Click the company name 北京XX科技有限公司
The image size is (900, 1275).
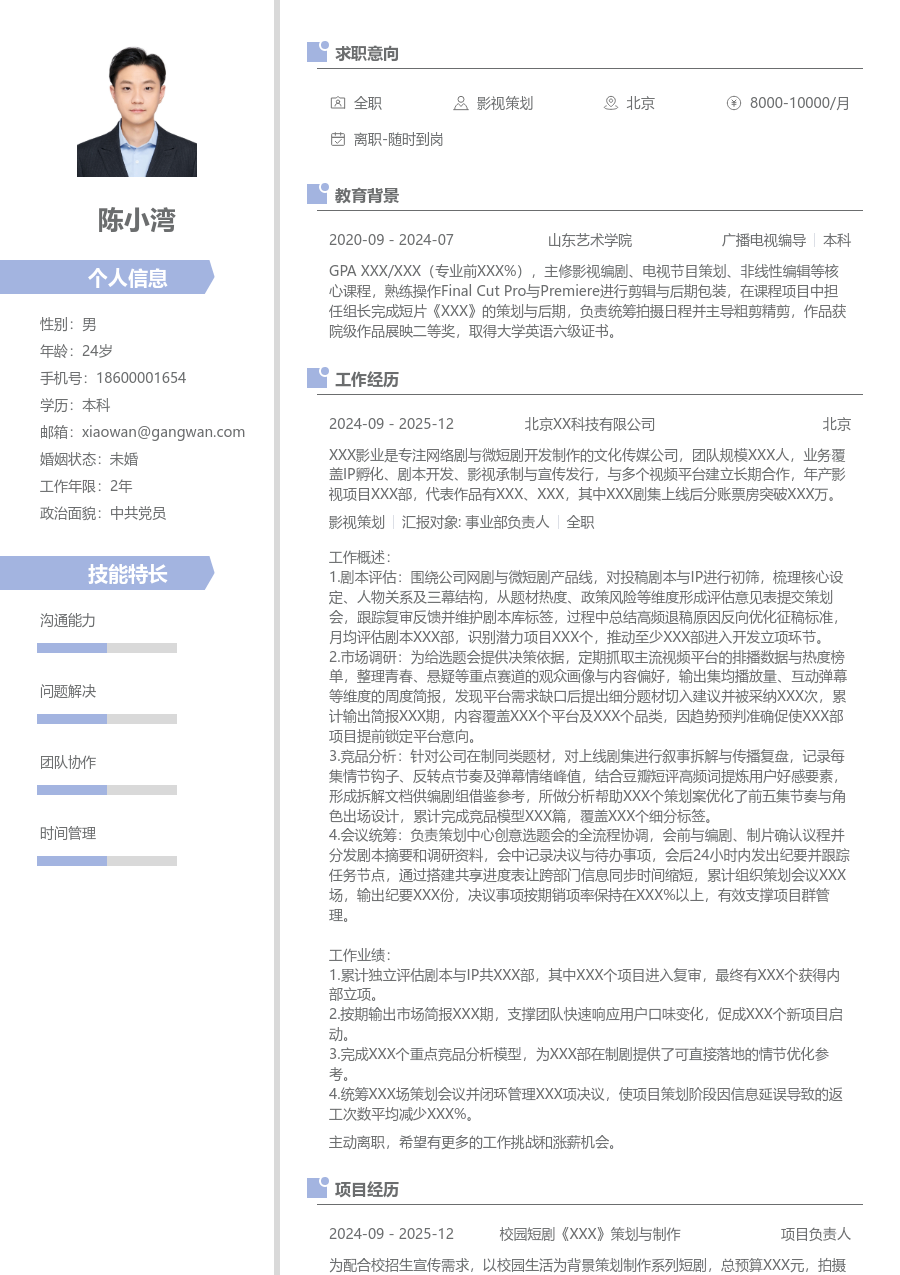coord(590,424)
